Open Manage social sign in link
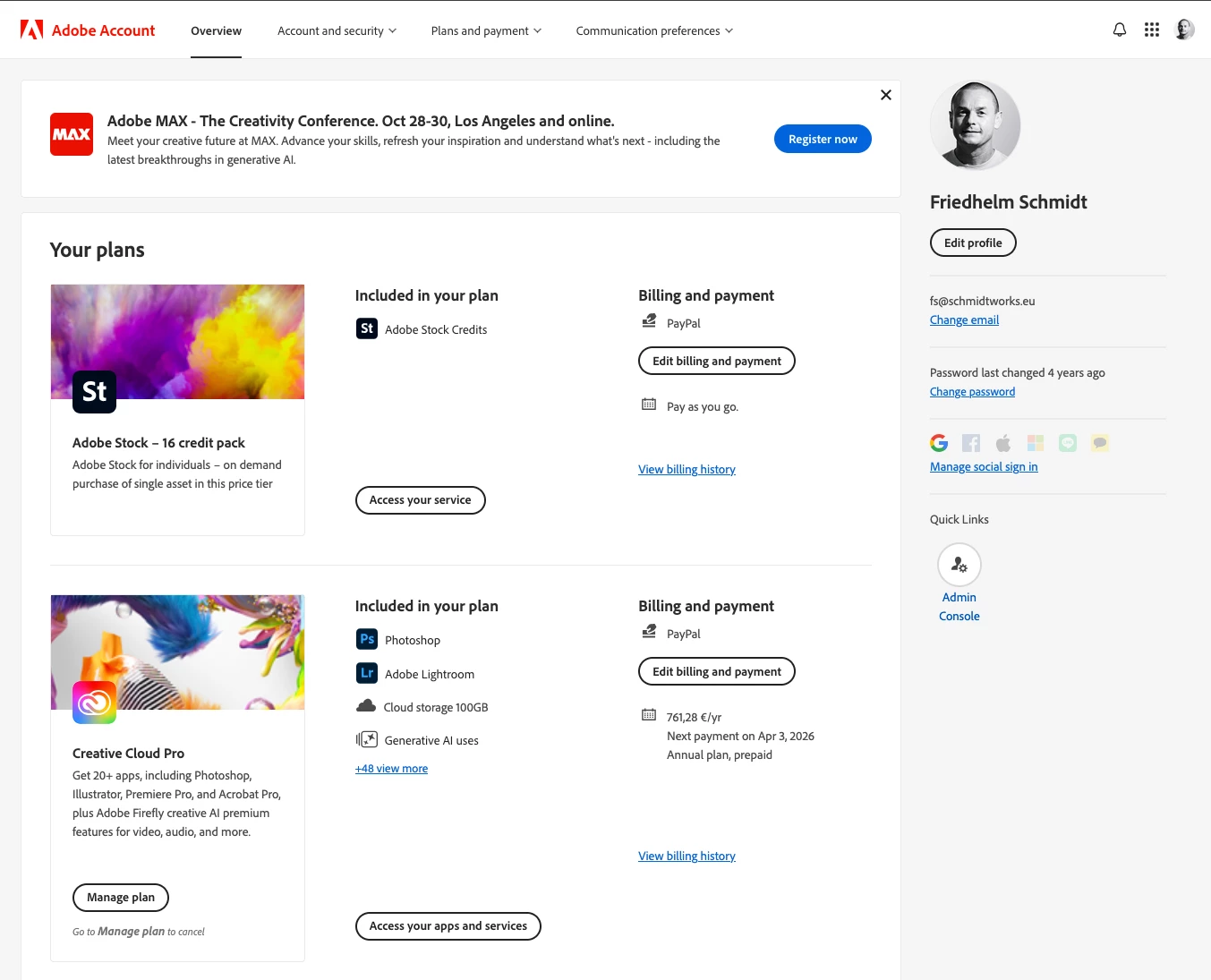Viewport: 1211px width, 980px height. point(984,467)
